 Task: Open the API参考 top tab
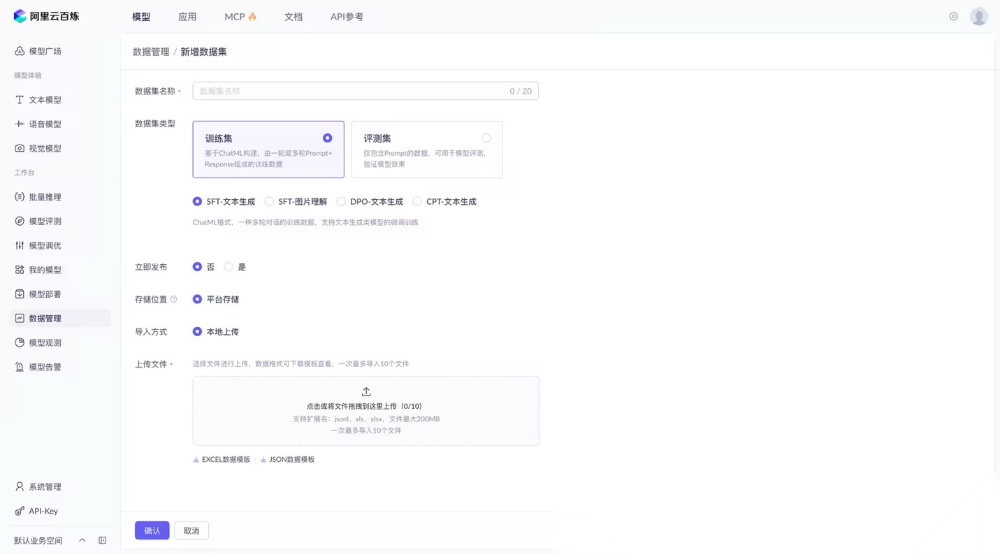pos(347,17)
